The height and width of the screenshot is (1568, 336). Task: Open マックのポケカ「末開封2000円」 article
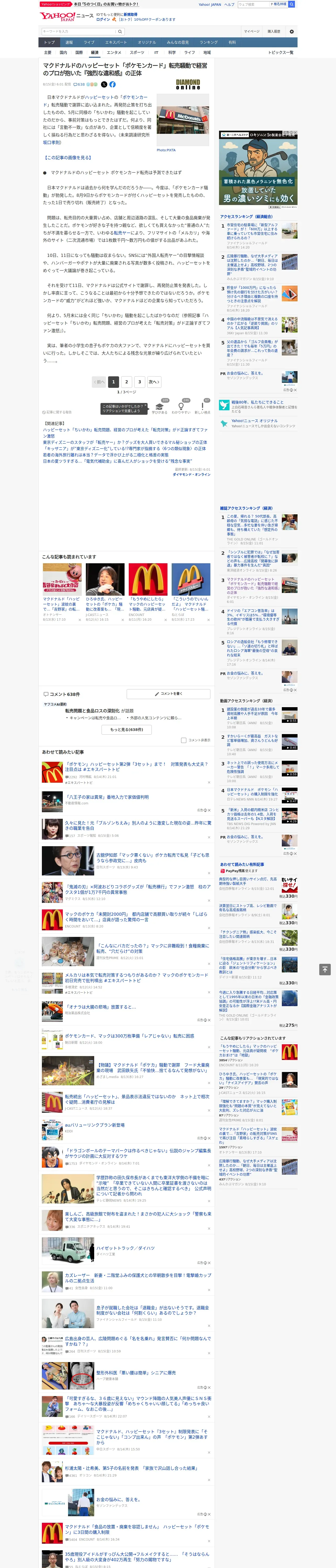(x=136, y=917)
